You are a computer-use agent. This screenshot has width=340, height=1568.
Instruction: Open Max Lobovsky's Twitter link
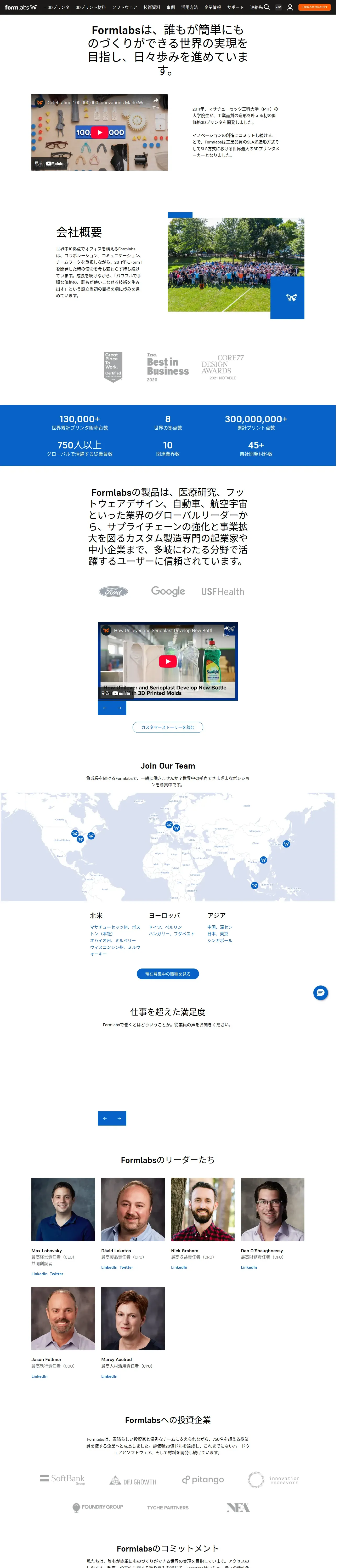tap(57, 1274)
